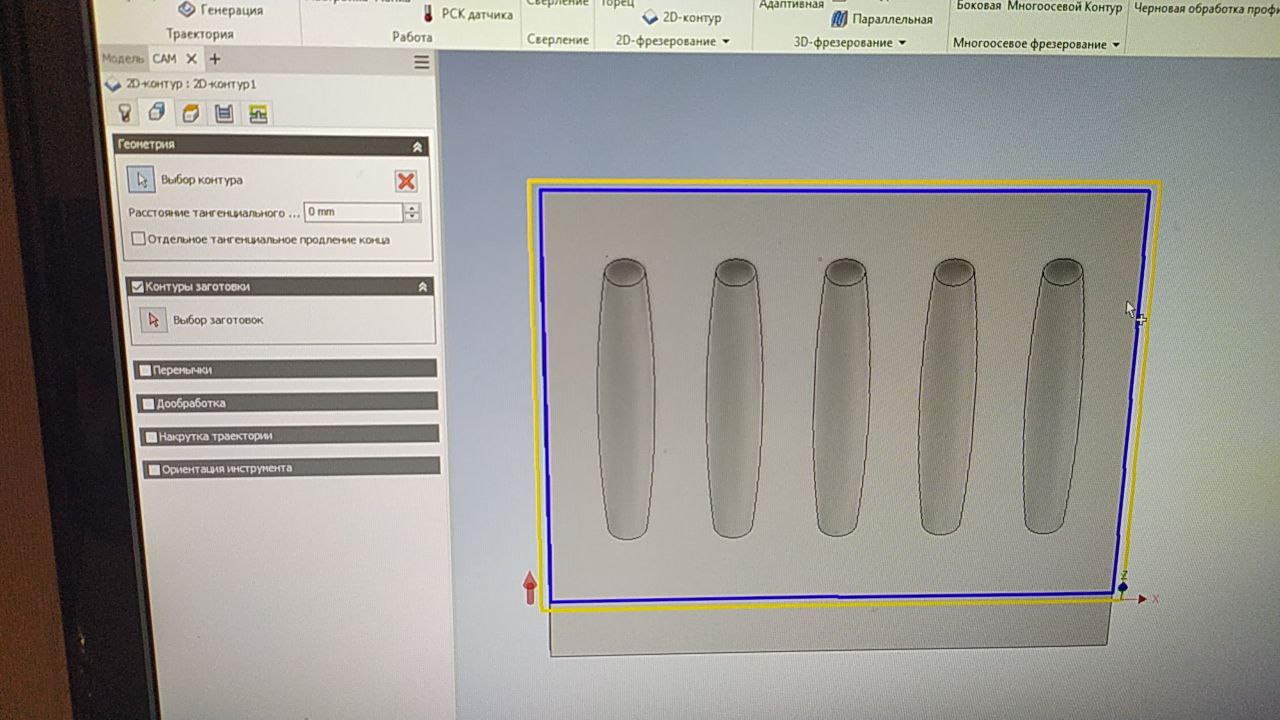
Task: Clear the contour selection with red X
Action: click(406, 181)
